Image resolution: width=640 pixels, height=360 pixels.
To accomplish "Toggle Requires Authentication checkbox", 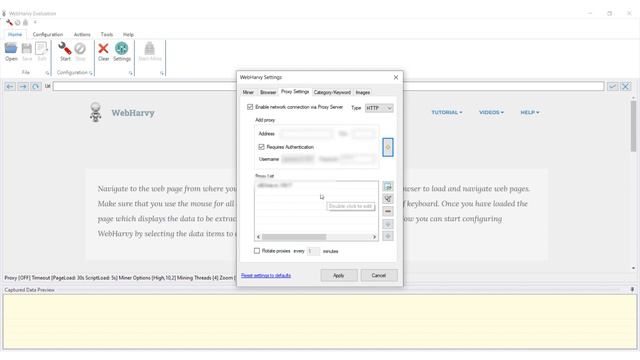I will pyautogui.click(x=261, y=147).
